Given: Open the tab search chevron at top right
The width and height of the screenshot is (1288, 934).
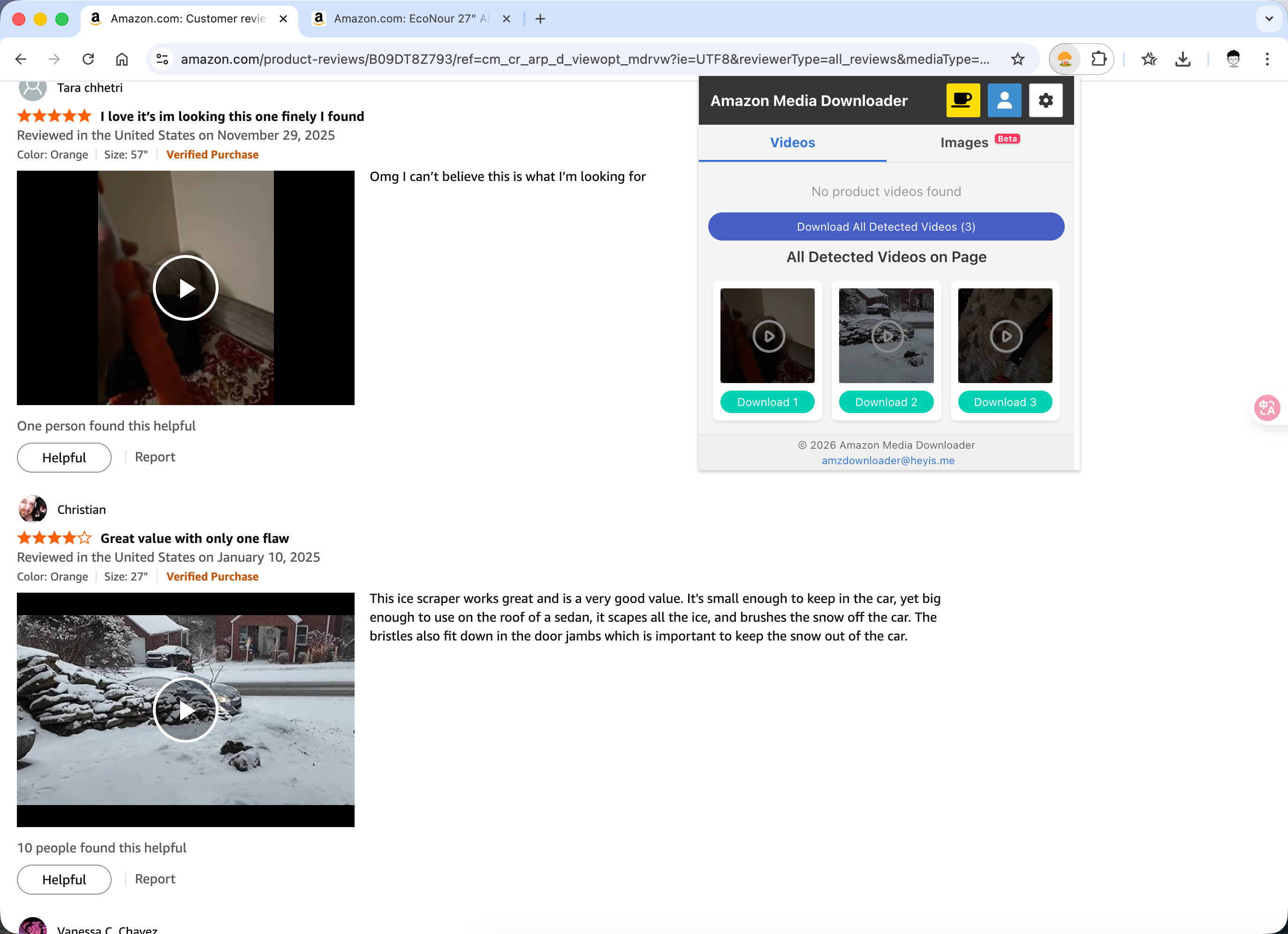Looking at the screenshot, I should point(1269,19).
